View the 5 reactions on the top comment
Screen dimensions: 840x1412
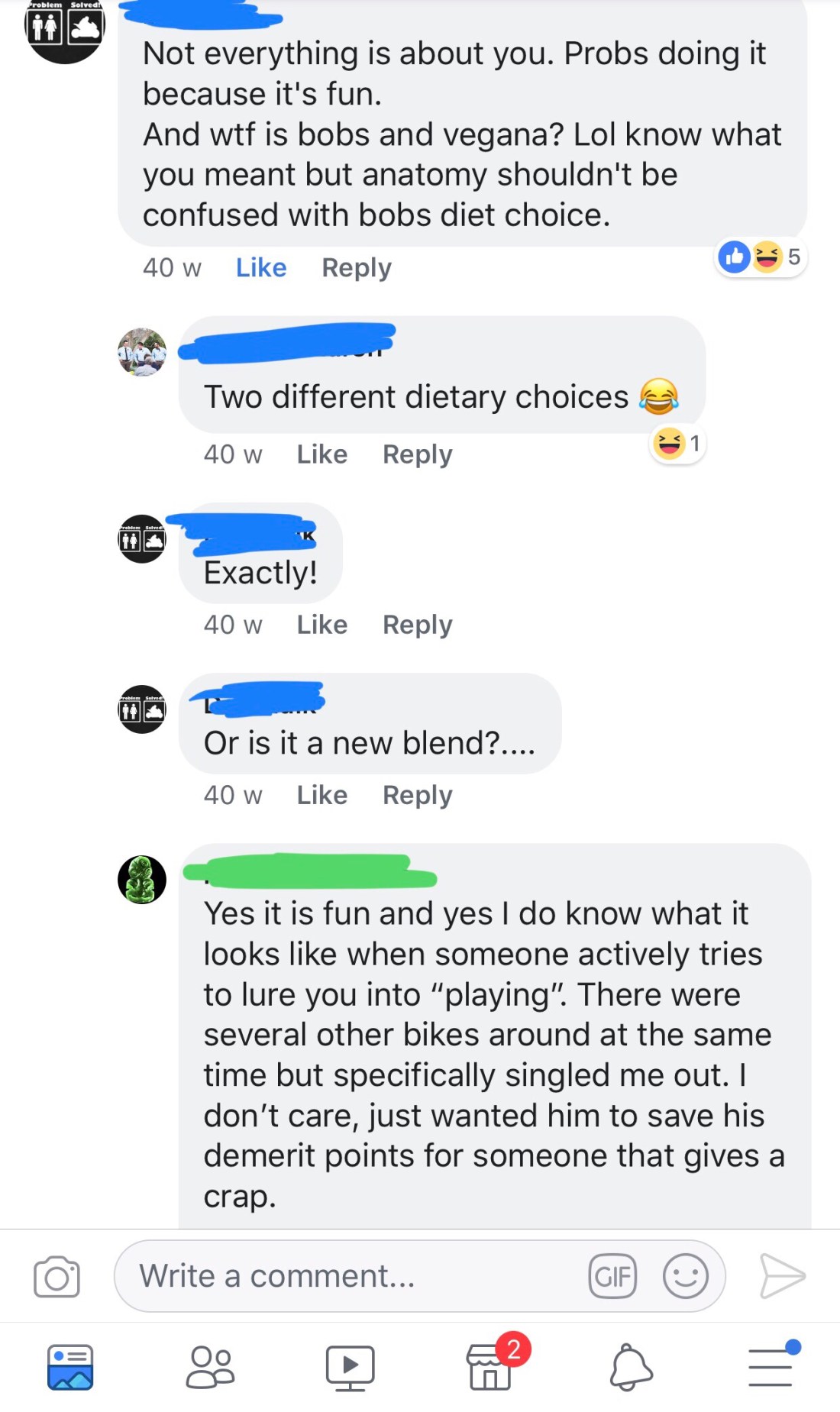point(761,257)
